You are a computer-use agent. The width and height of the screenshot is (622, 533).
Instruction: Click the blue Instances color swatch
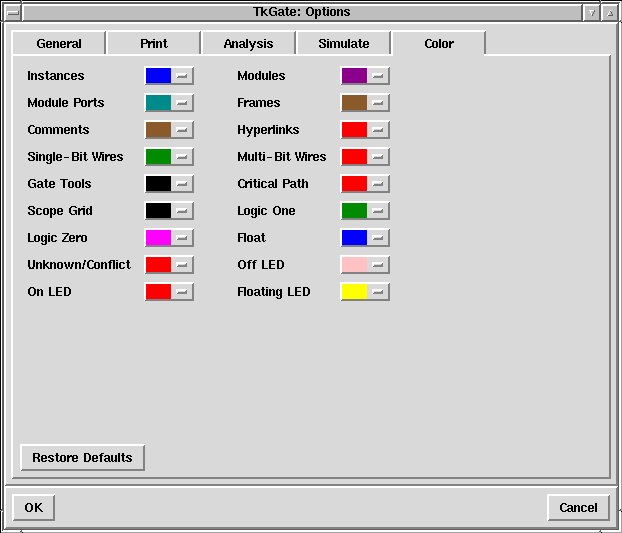[158, 76]
